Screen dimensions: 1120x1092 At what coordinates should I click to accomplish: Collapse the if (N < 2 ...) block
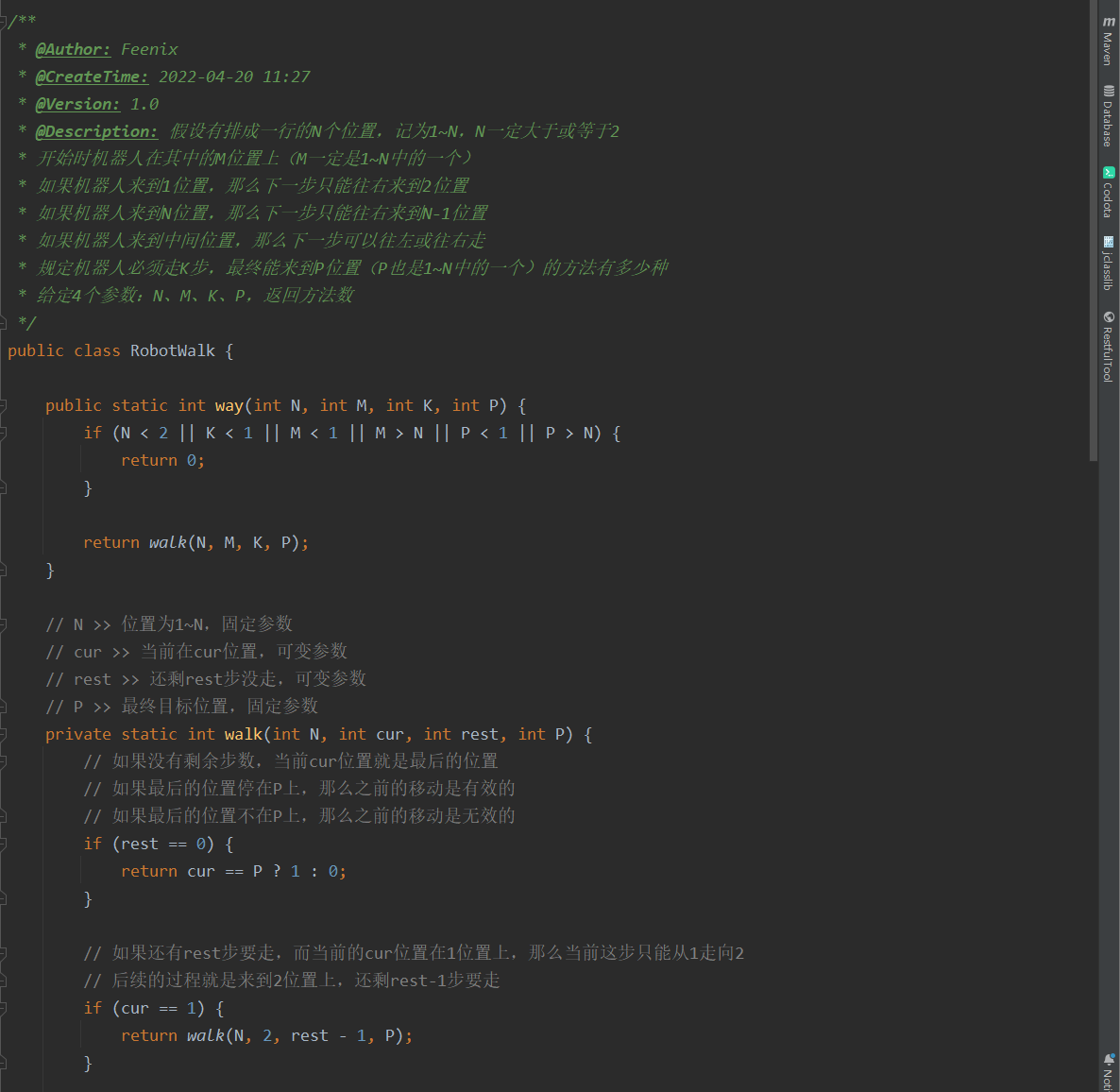(3, 433)
